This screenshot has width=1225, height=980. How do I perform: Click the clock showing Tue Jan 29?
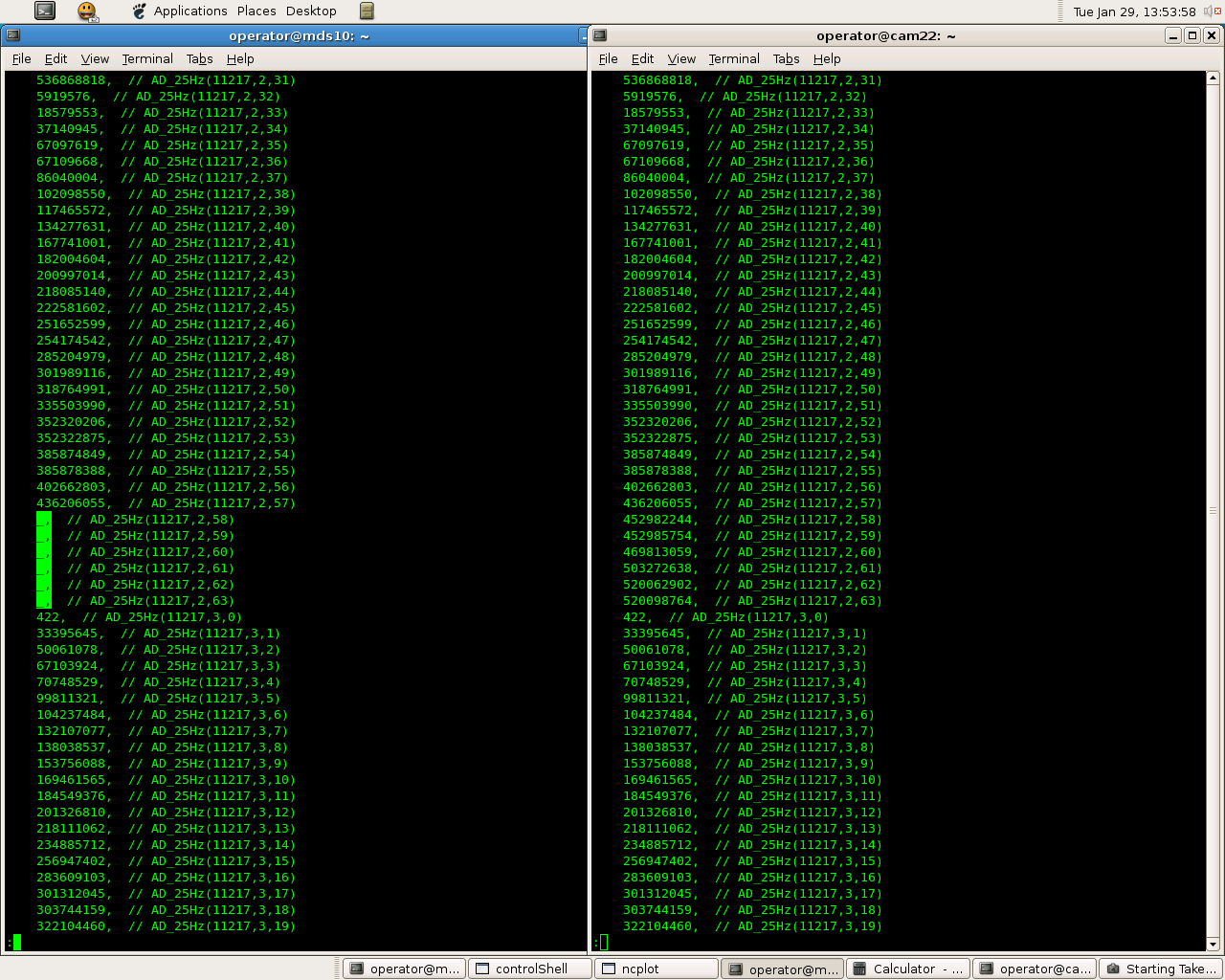coord(1134,11)
